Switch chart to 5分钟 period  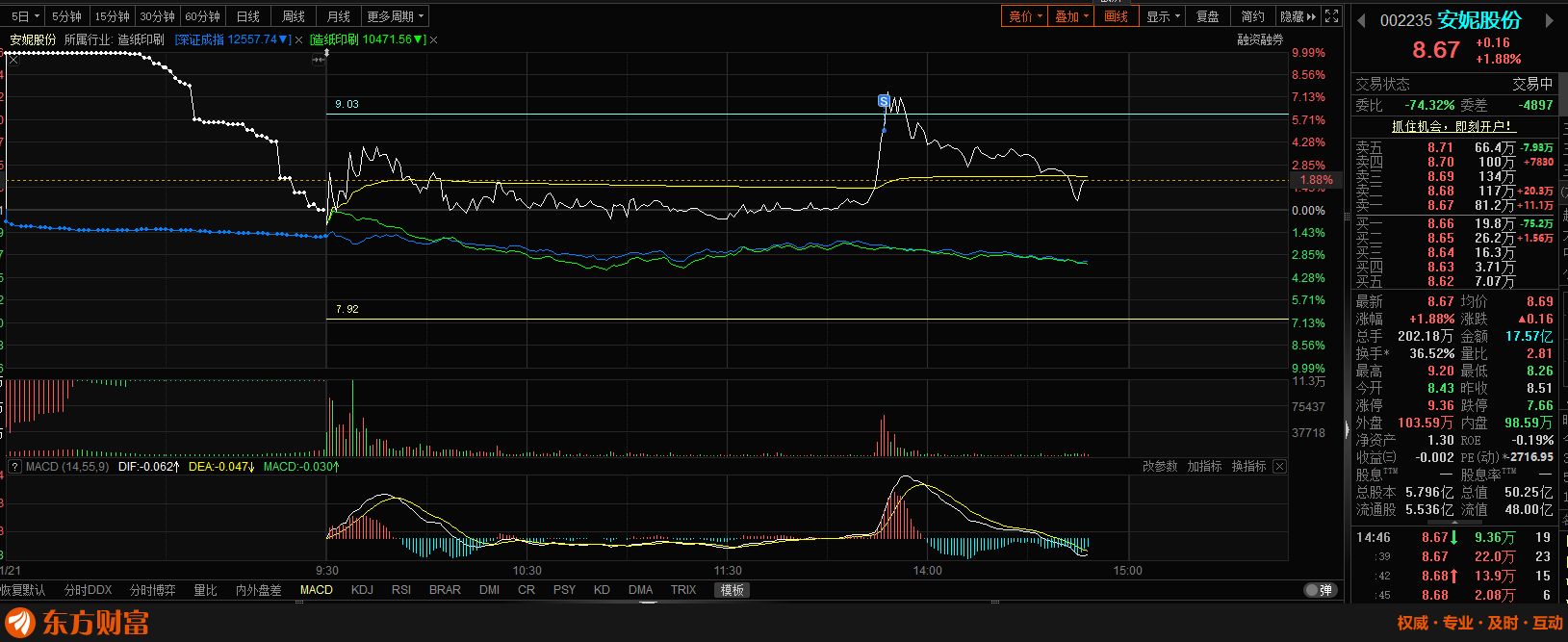[x=67, y=16]
